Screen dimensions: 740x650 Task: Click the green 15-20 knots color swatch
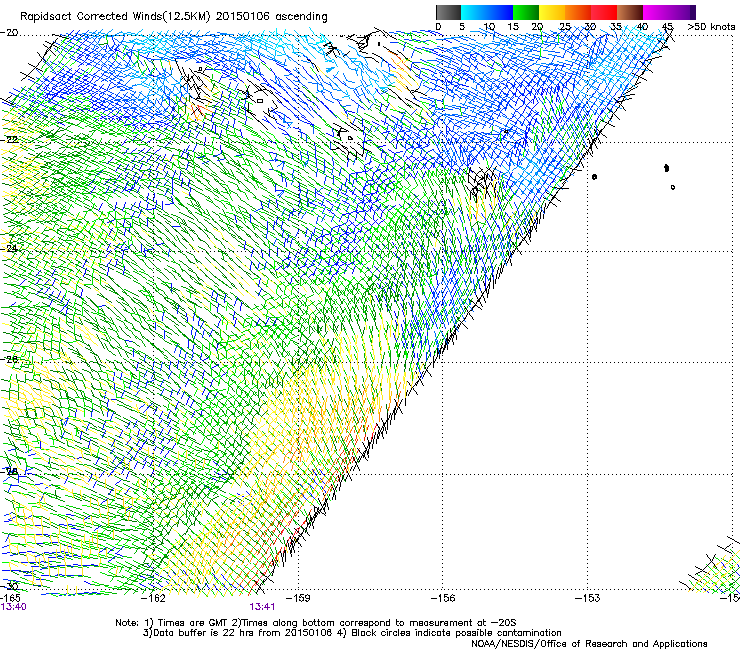click(x=526, y=12)
